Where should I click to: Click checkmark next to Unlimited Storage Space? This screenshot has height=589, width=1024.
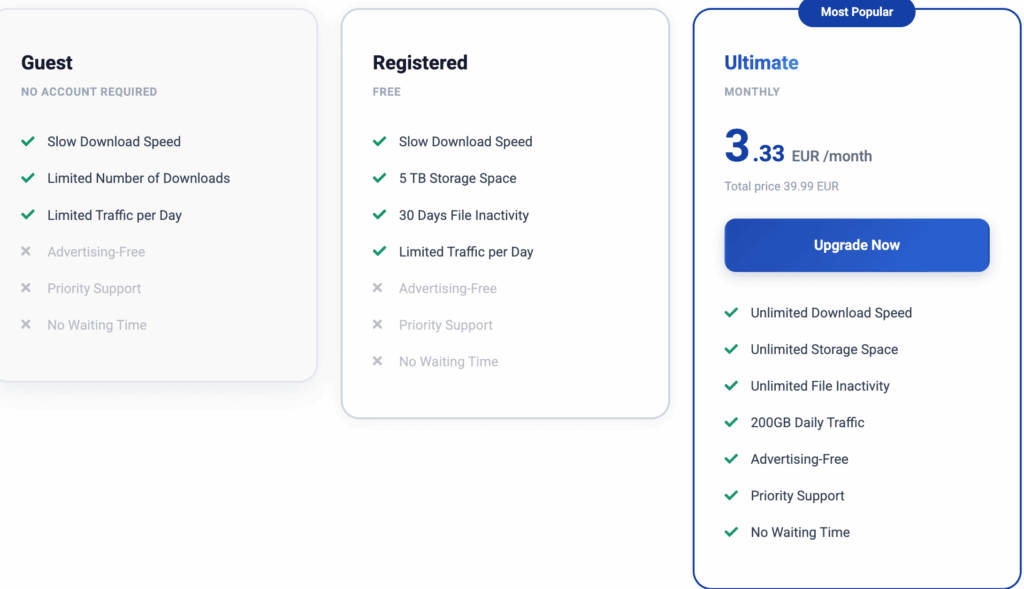(731, 349)
